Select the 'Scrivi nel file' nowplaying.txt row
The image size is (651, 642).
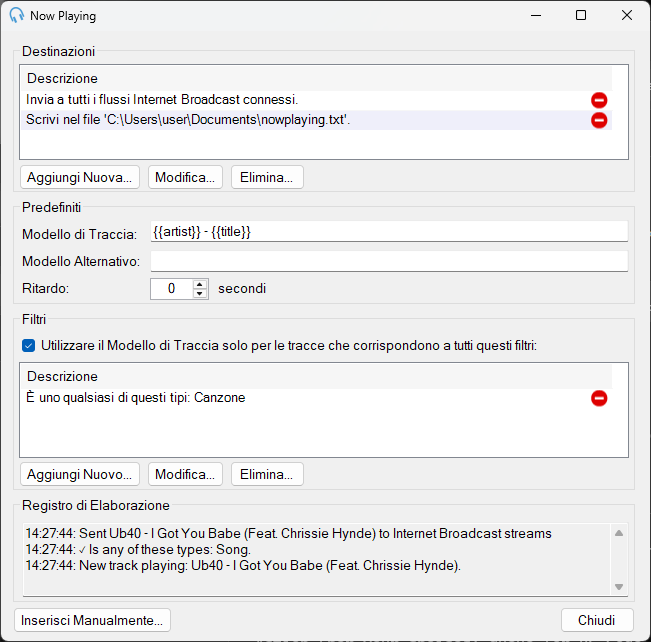pyautogui.click(x=316, y=120)
